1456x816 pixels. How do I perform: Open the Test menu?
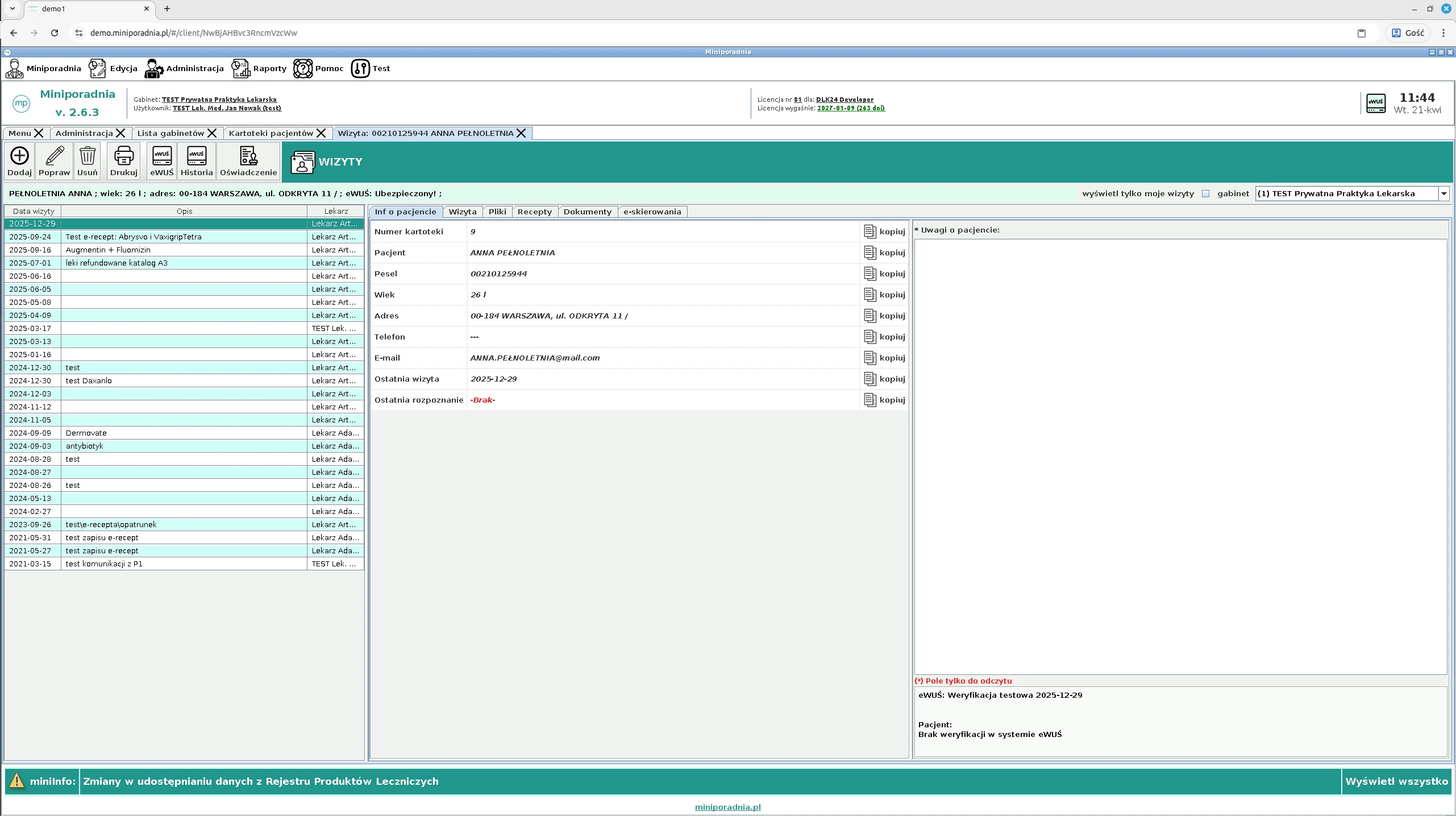(371, 69)
